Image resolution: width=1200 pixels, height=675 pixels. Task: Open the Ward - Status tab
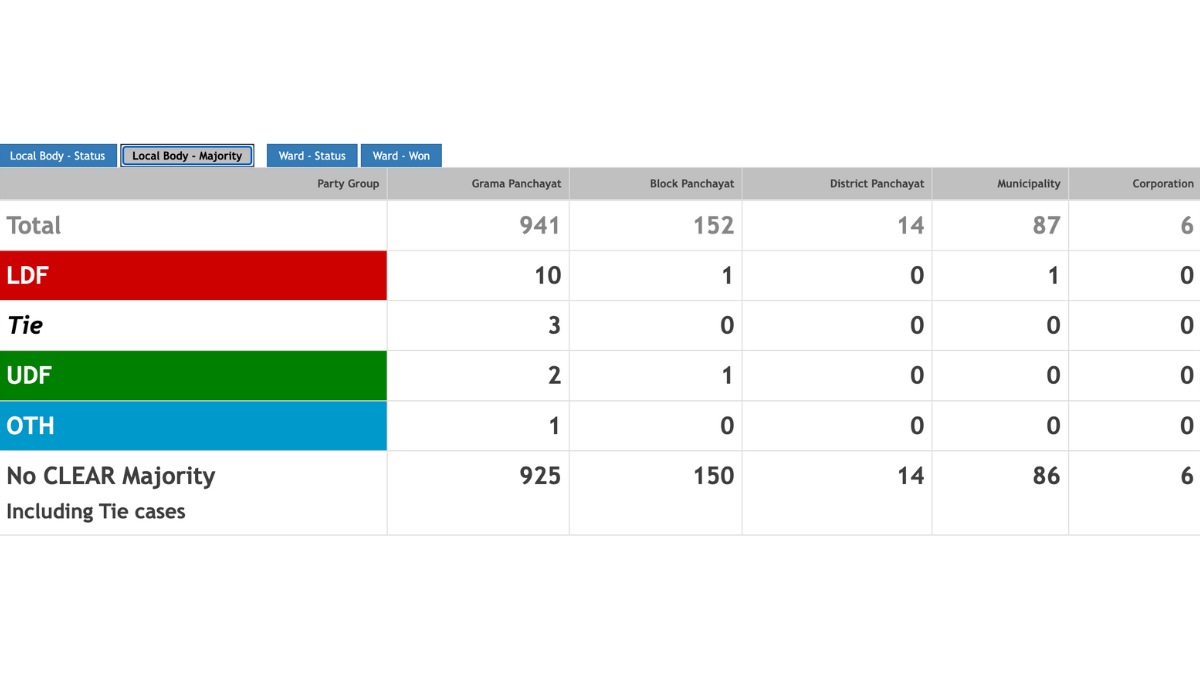click(x=312, y=156)
